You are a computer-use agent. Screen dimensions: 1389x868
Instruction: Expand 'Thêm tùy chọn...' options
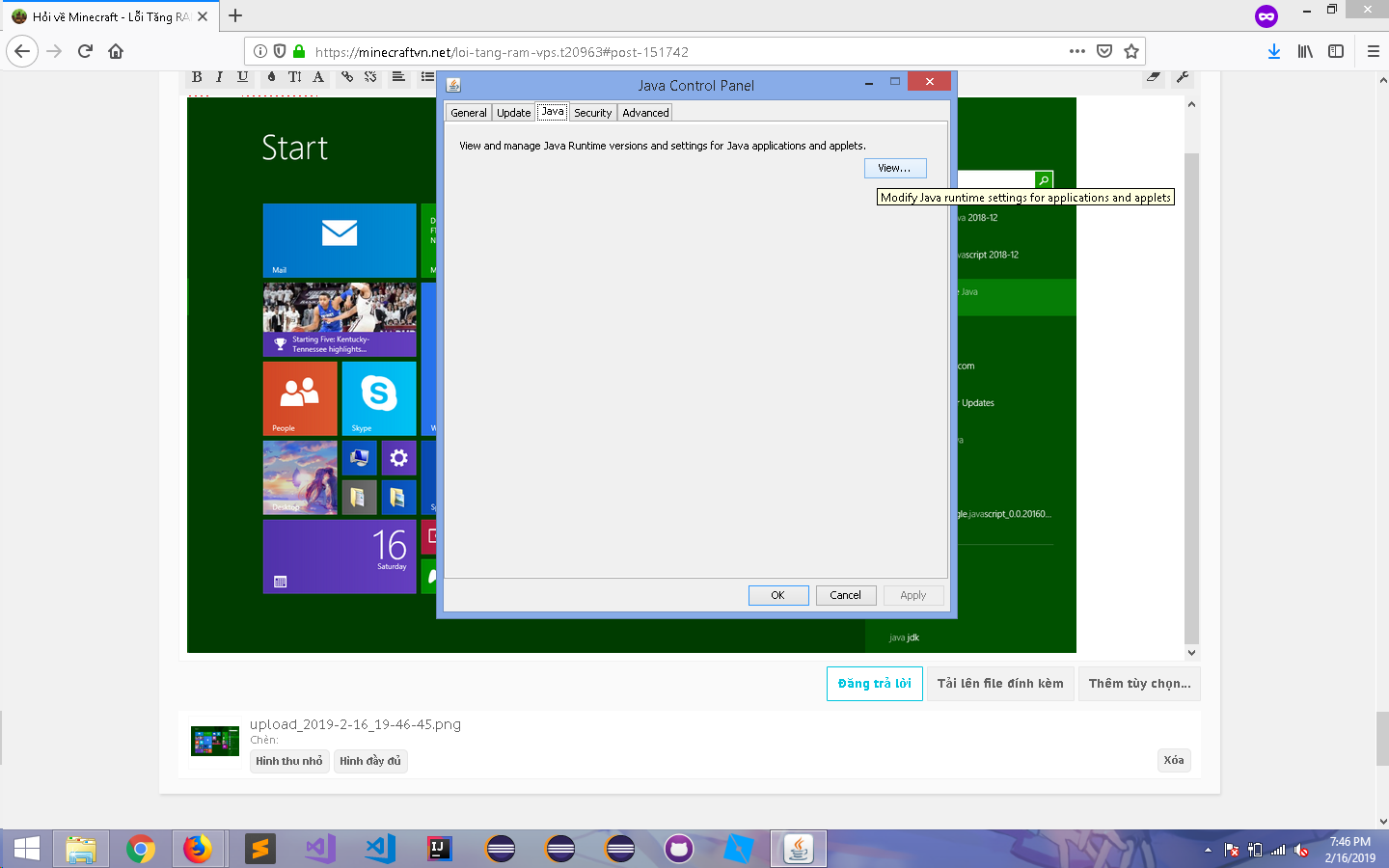click(x=1139, y=684)
